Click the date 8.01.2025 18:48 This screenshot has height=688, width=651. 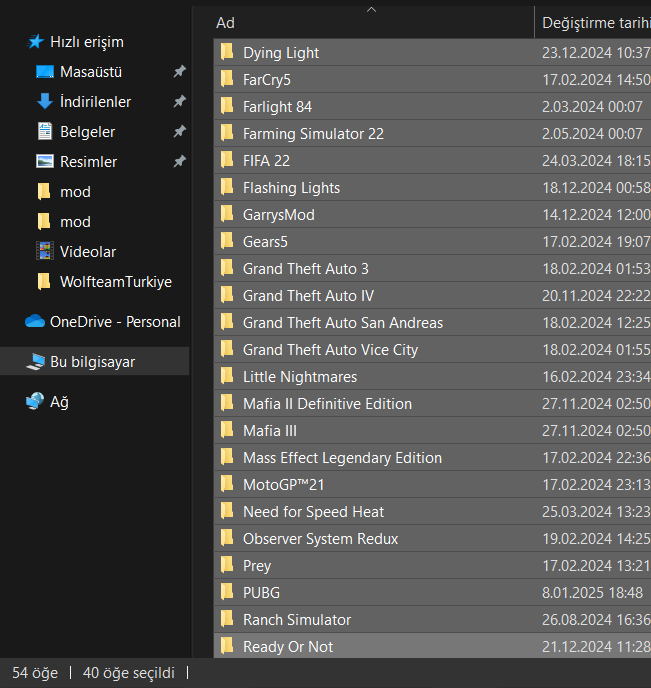pos(592,592)
